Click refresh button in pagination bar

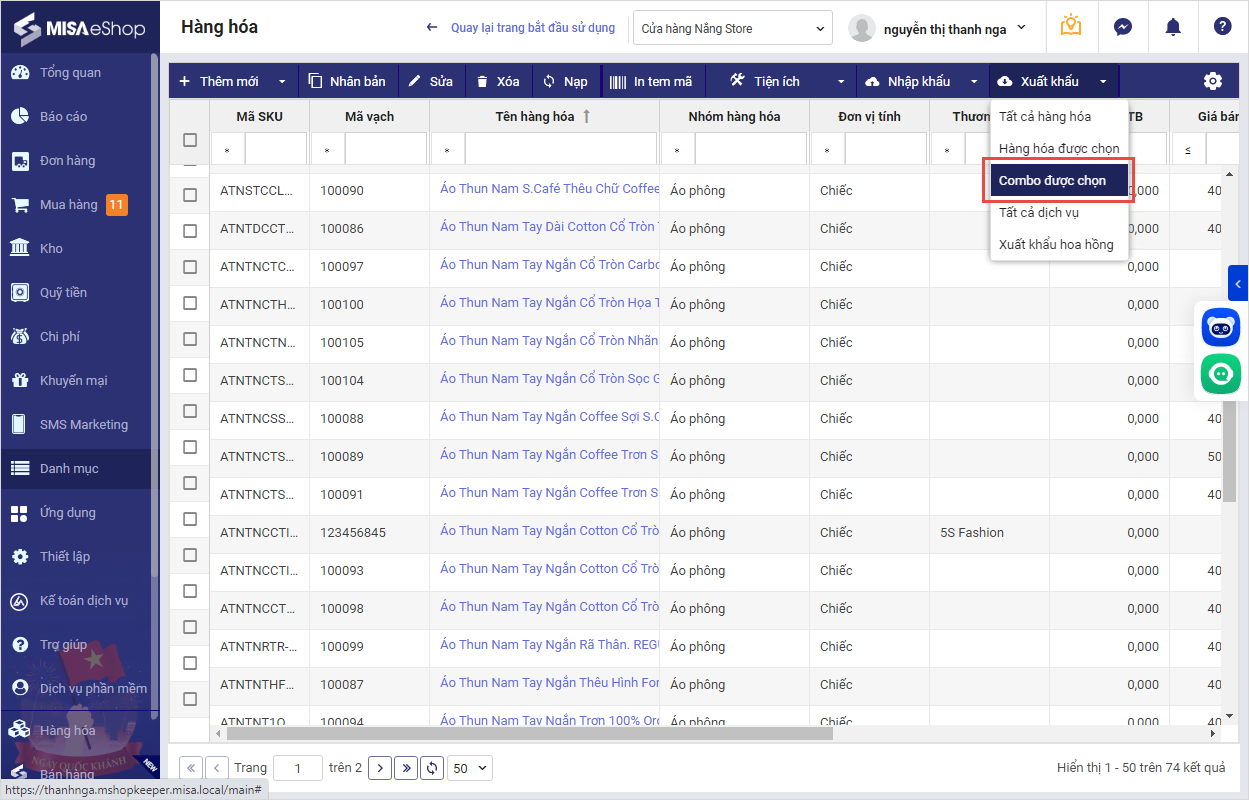(x=432, y=768)
